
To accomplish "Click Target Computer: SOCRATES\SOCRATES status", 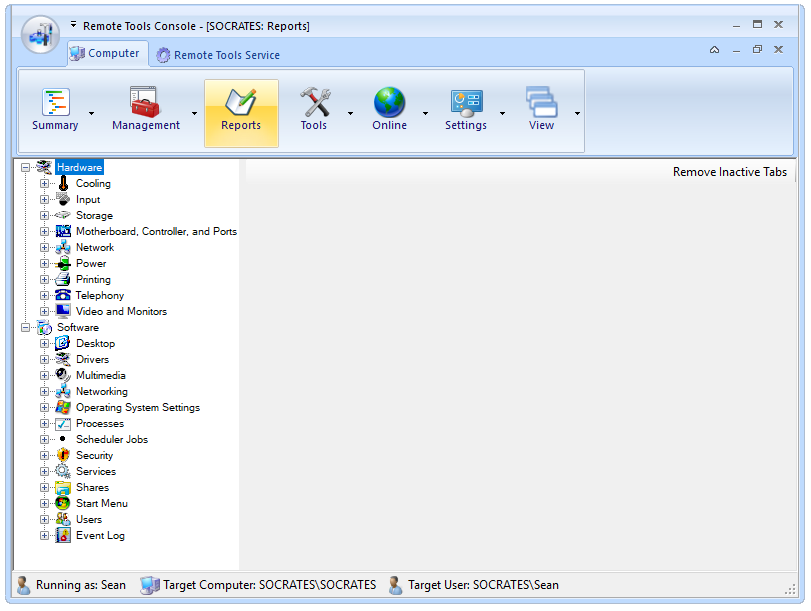I will [x=259, y=585].
